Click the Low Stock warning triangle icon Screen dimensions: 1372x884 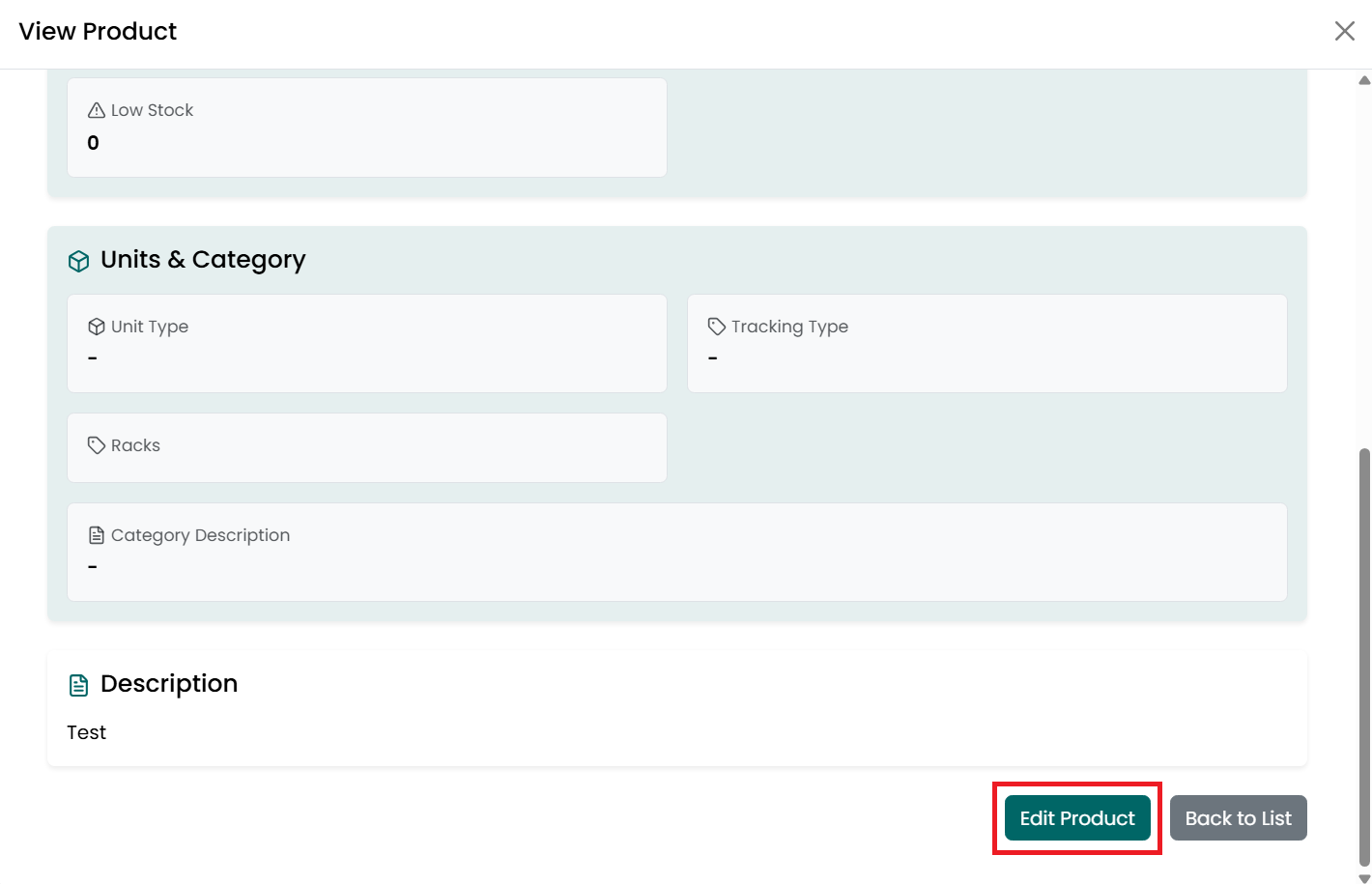pos(97,110)
